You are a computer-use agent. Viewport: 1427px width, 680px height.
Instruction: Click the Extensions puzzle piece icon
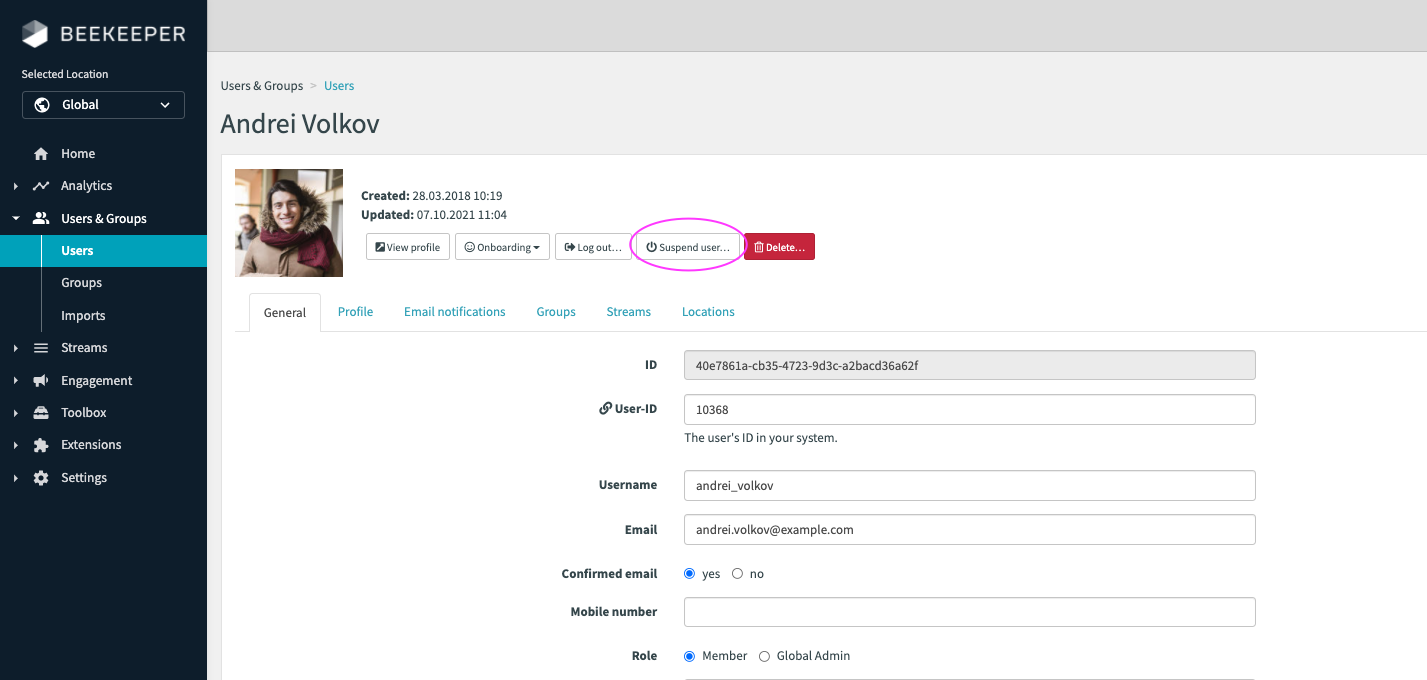point(41,445)
